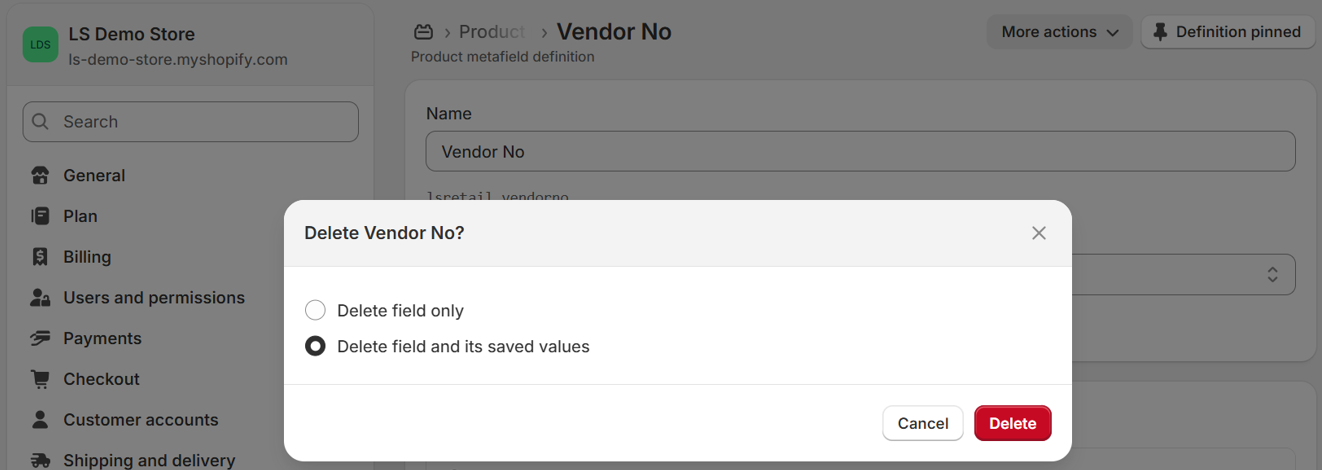Confirm with the red Delete button
Image resolution: width=1323 pixels, height=470 pixels.
pyautogui.click(x=1012, y=423)
